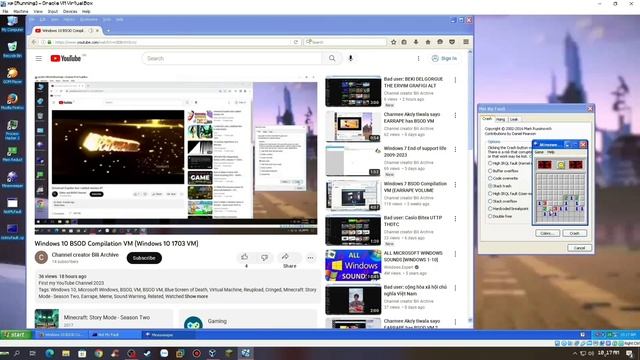The width and height of the screenshot is (640, 360).
Task: Open File Explorer from host taskbar
Action: point(66,353)
